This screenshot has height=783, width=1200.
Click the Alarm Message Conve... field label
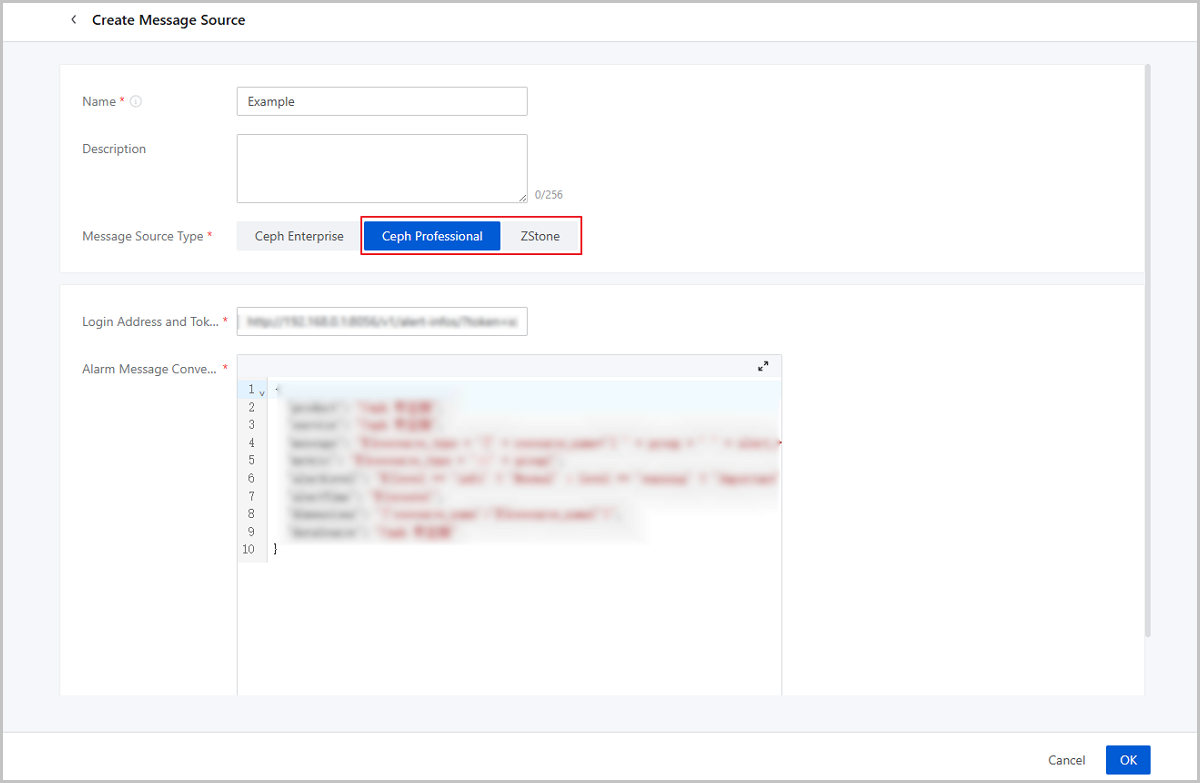click(x=149, y=369)
